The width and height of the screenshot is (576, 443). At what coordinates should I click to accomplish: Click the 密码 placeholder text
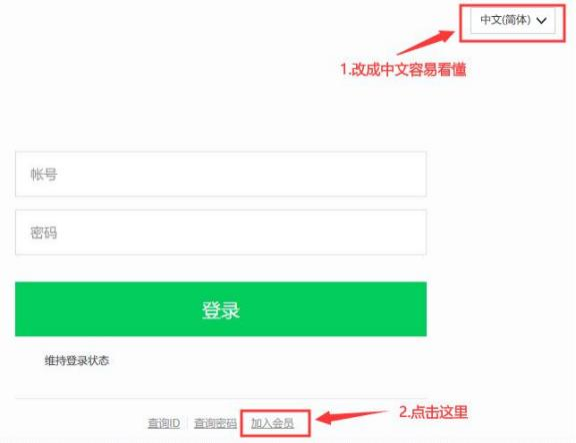(44, 233)
